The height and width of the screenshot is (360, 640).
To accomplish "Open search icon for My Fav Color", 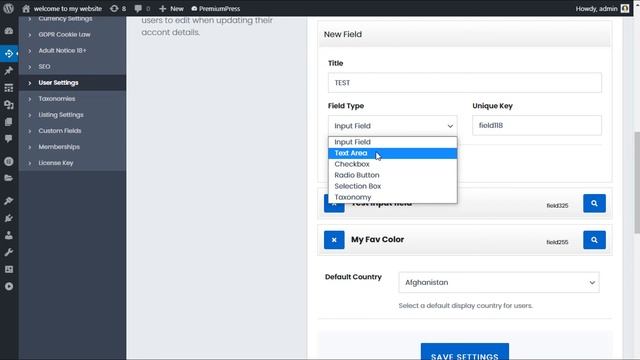I will pyautogui.click(x=594, y=240).
